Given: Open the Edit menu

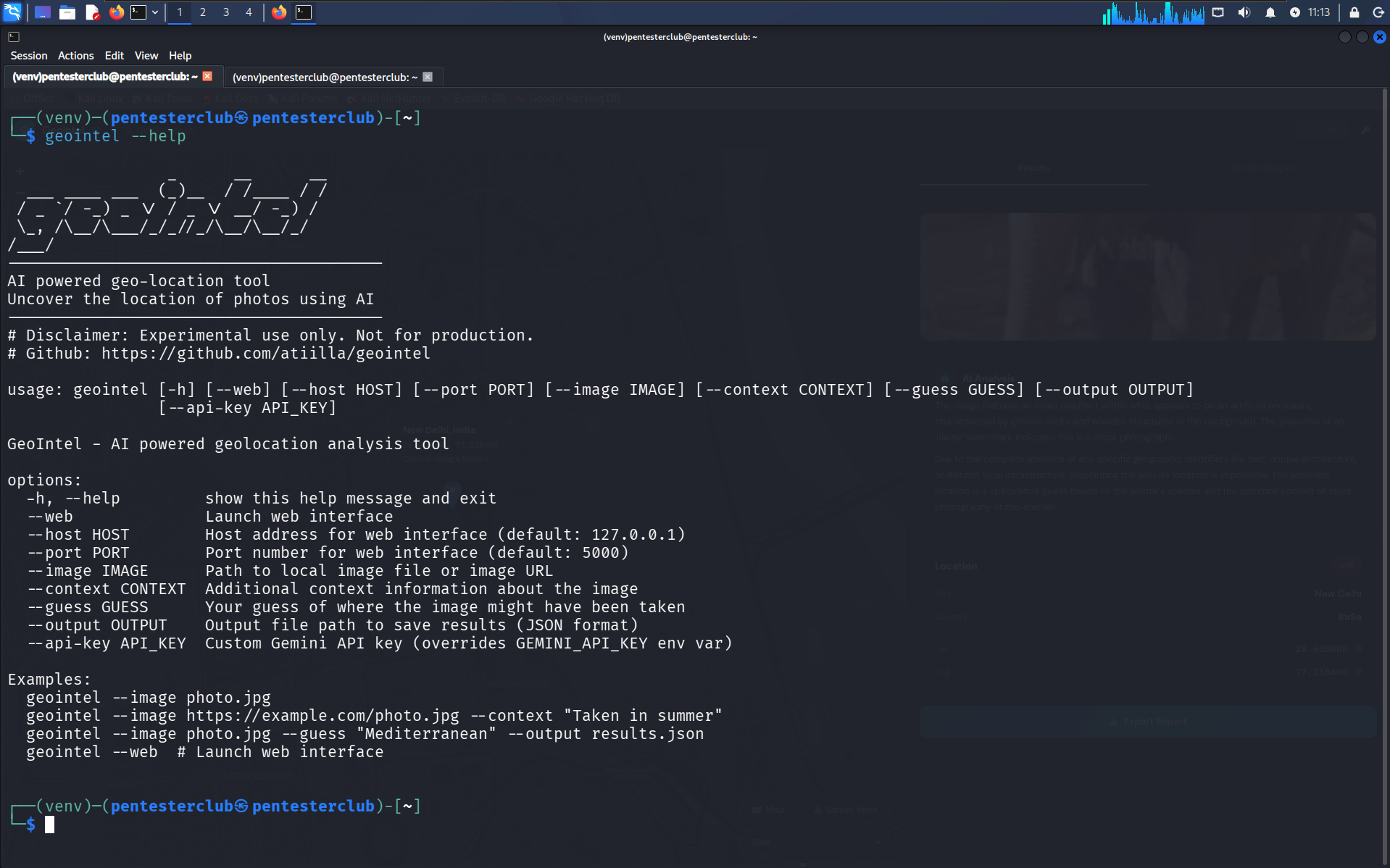Looking at the screenshot, I should [x=115, y=56].
